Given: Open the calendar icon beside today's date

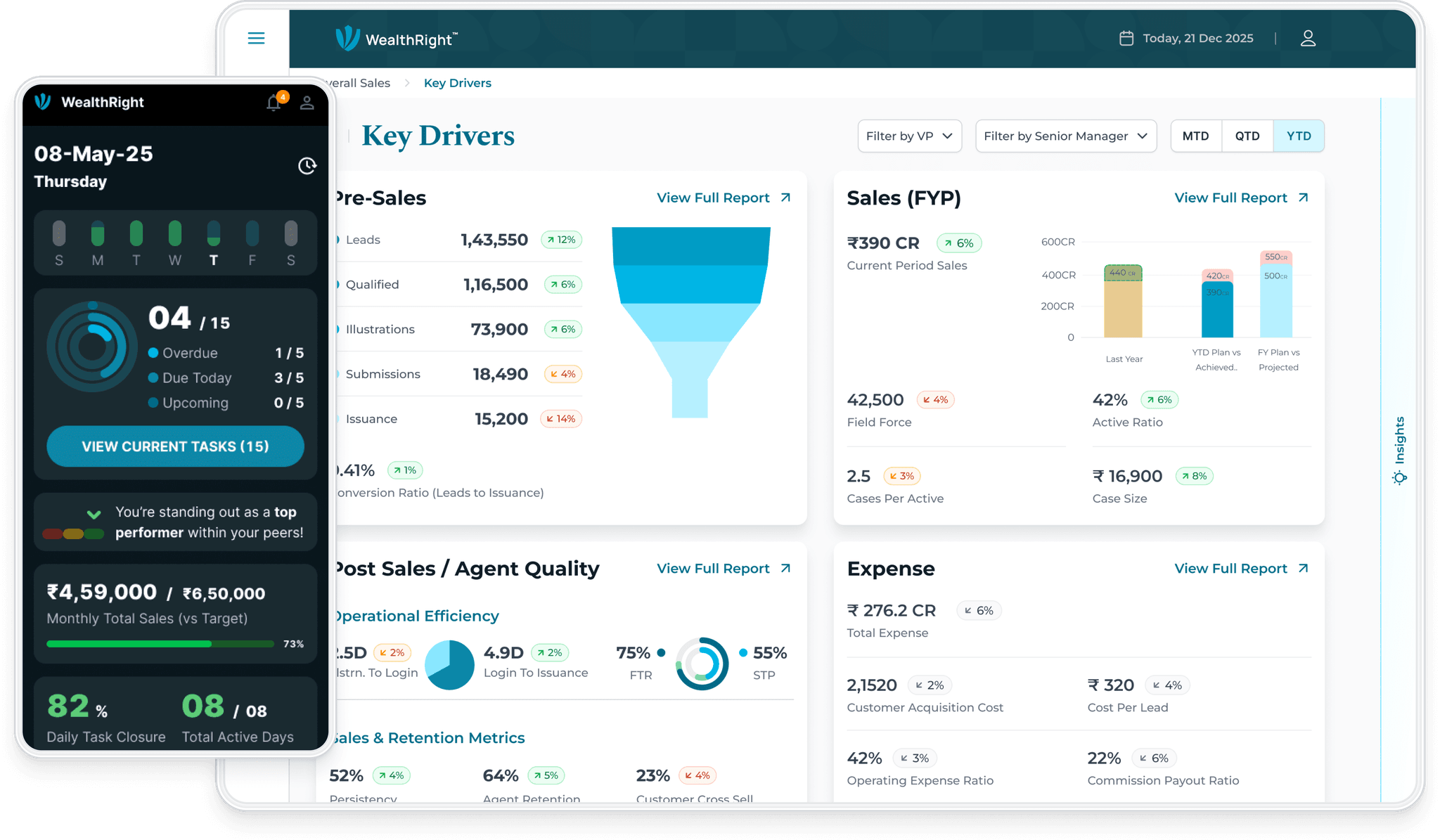Looking at the screenshot, I should click(x=1126, y=38).
